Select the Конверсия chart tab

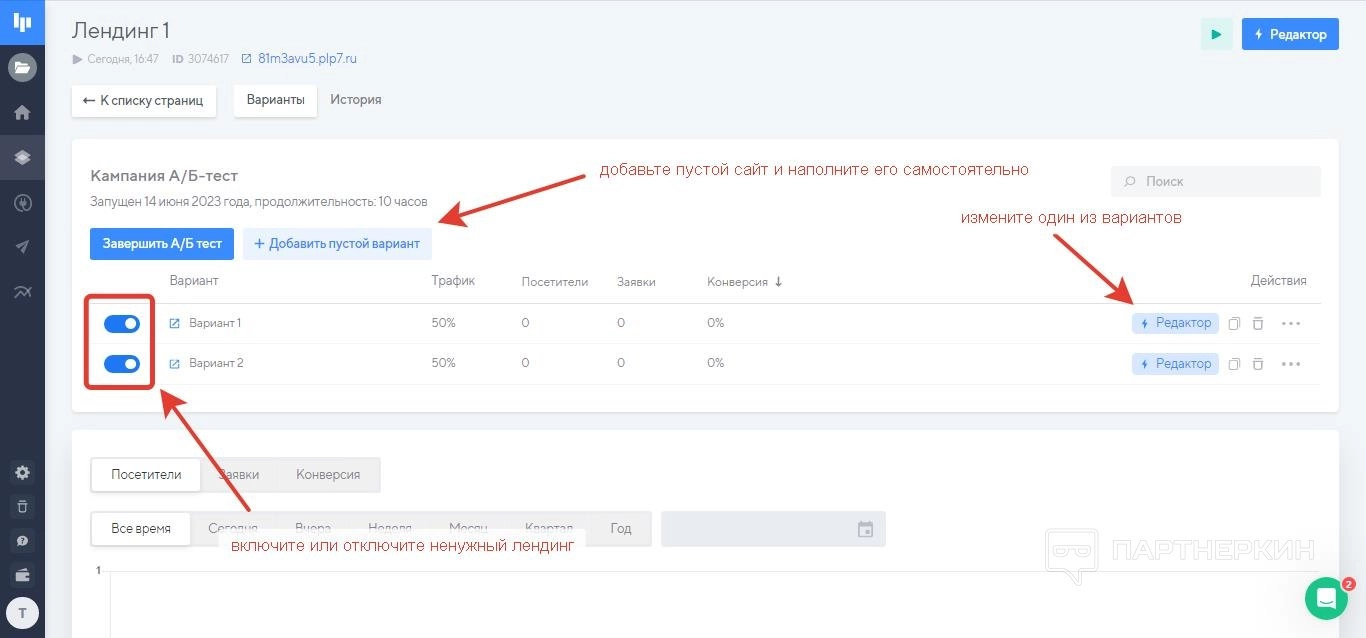(328, 474)
